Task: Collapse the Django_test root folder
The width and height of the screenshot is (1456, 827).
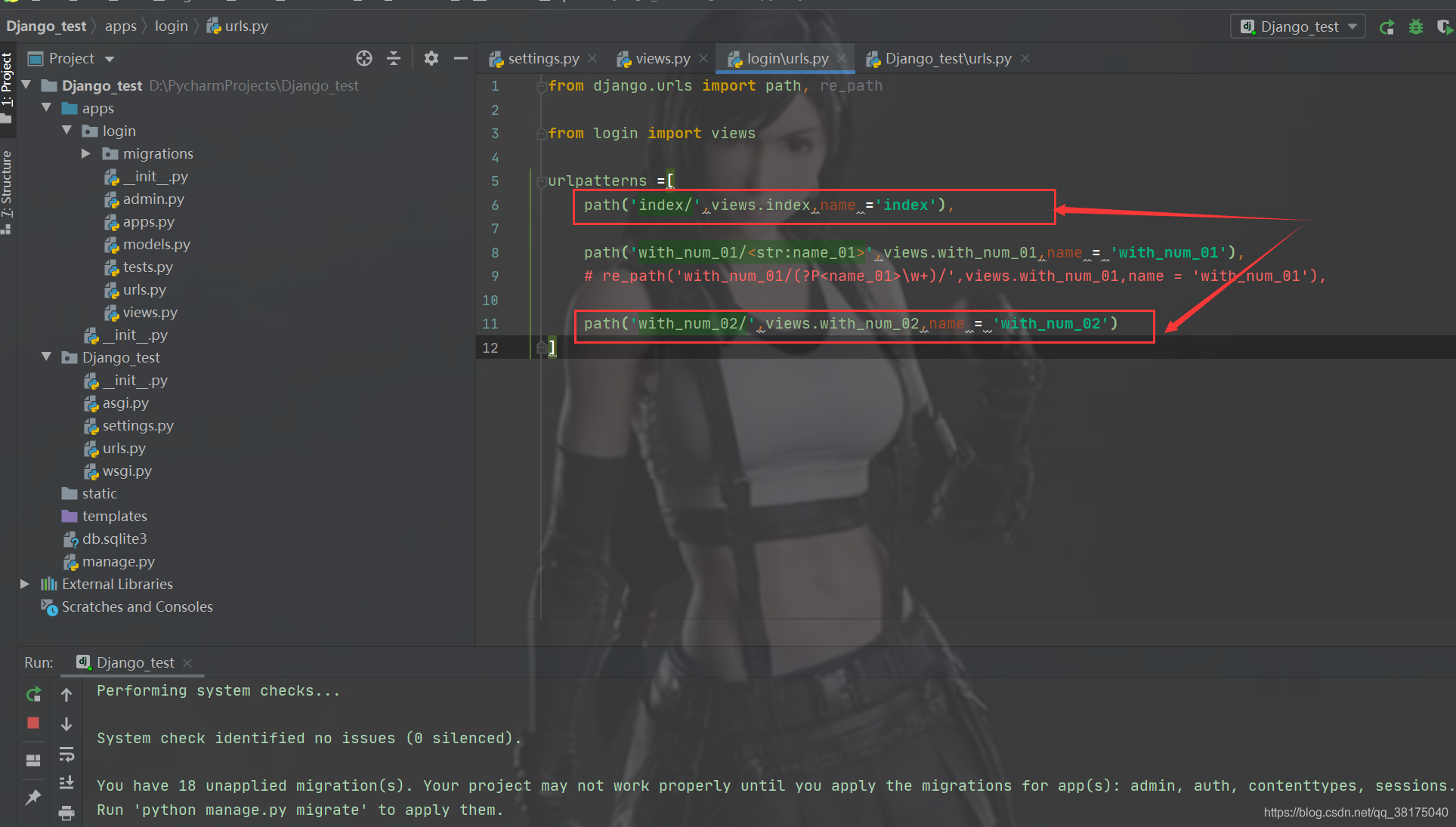Action: point(26,85)
